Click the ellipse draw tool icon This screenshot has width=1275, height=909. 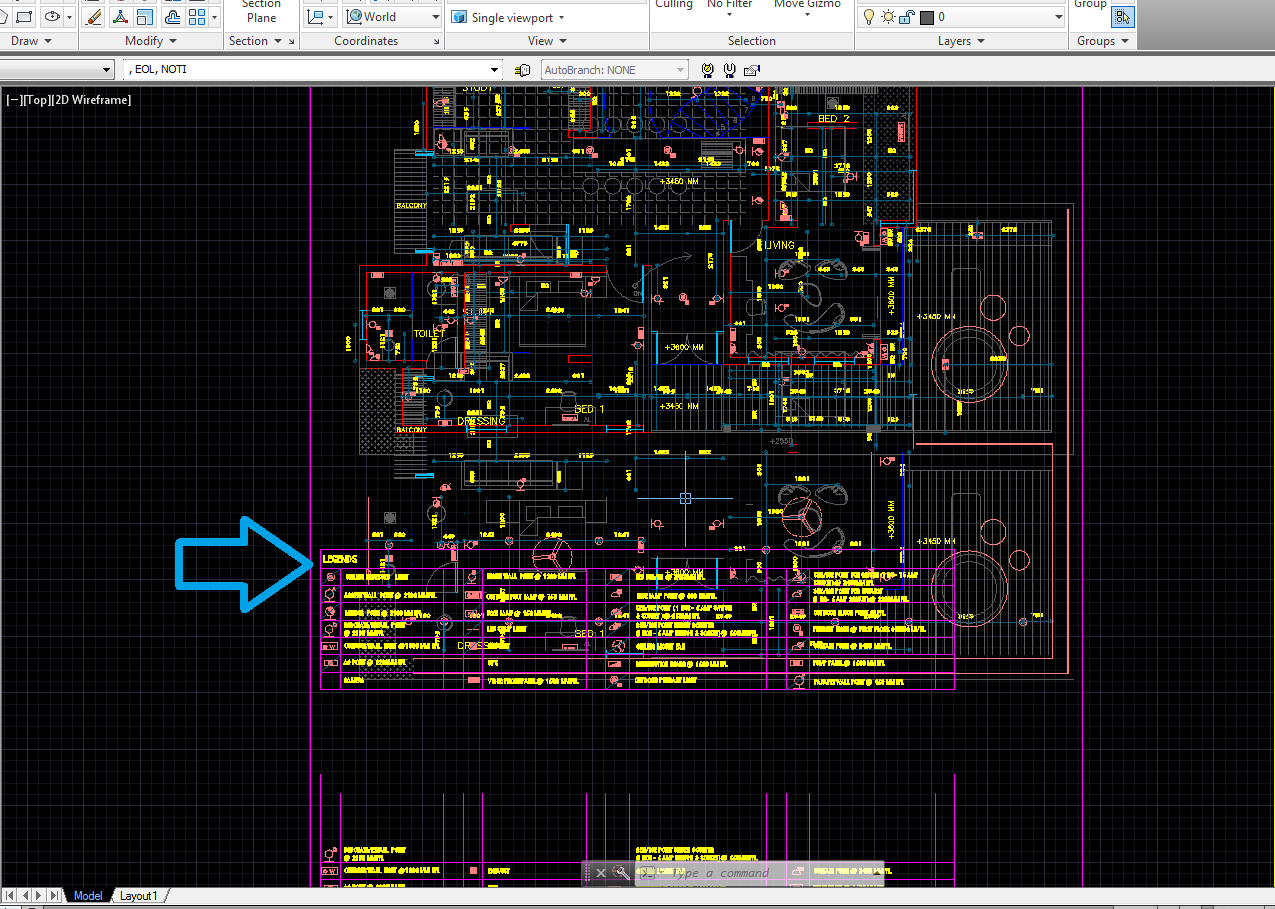coord(52,16)
